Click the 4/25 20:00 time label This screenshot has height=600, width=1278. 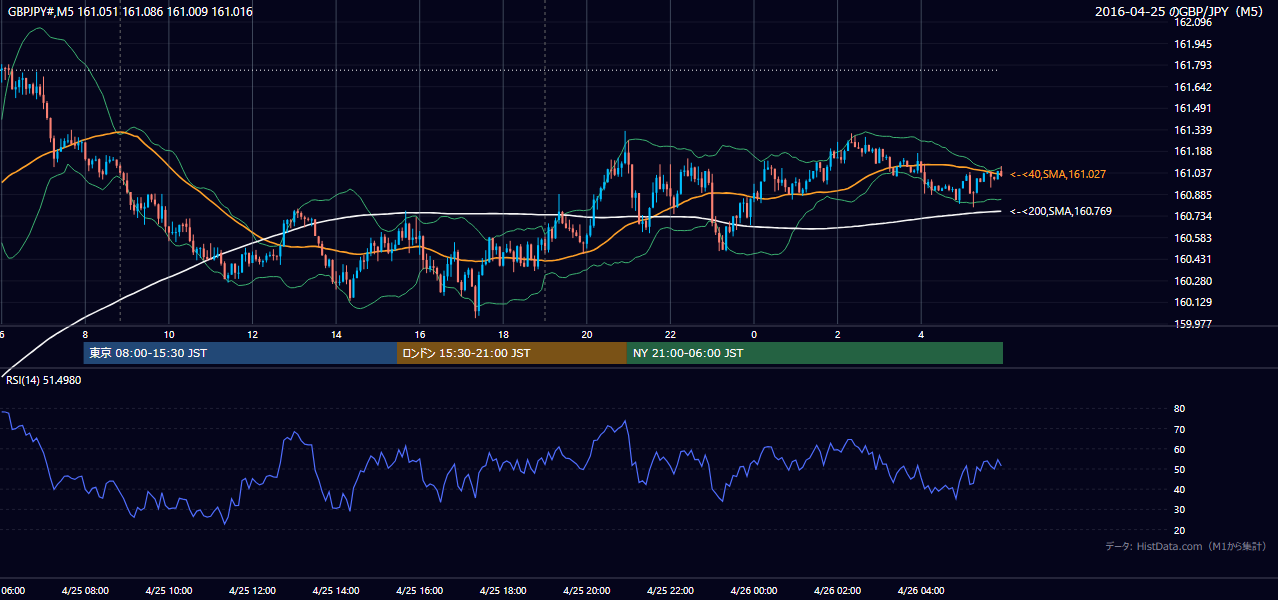587,591
